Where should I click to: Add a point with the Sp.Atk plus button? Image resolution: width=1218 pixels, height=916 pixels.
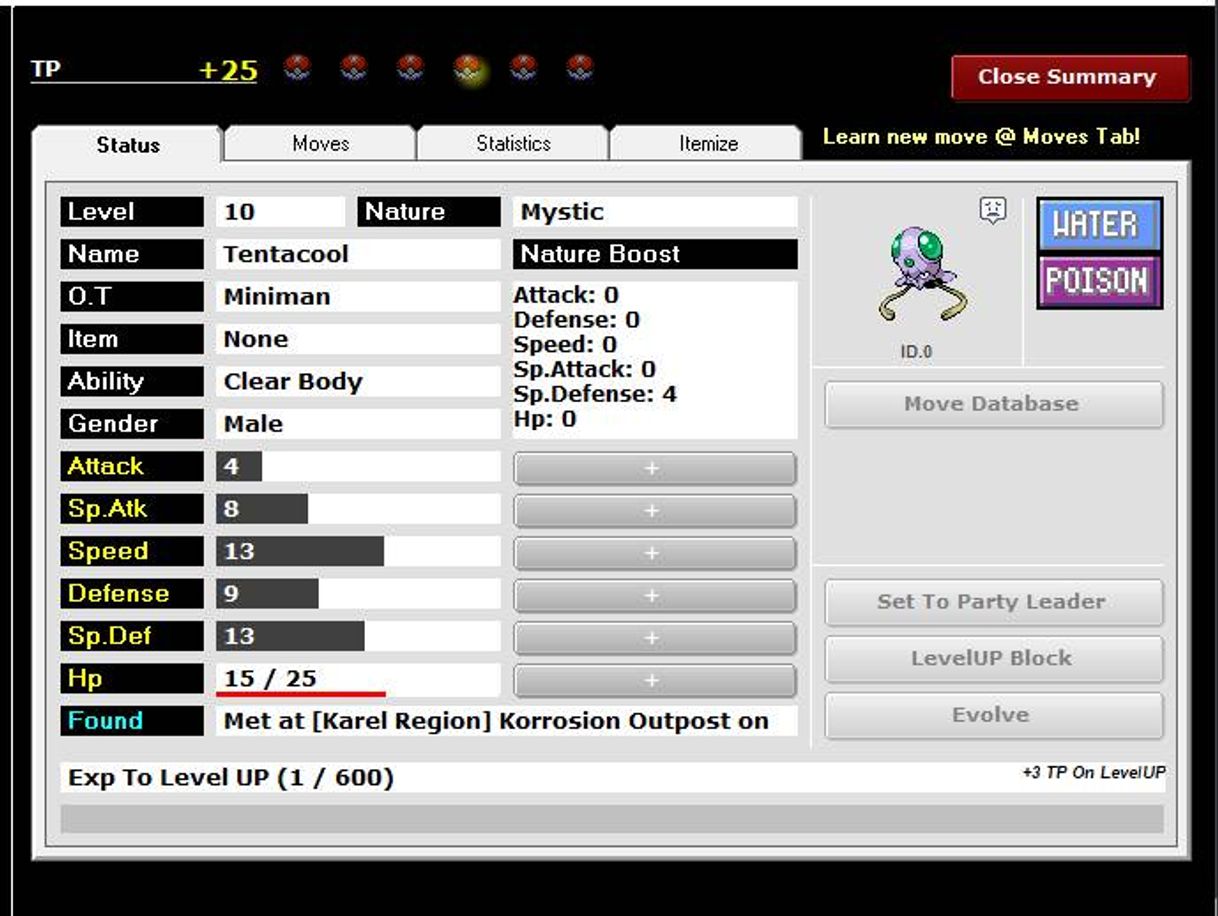655,511
